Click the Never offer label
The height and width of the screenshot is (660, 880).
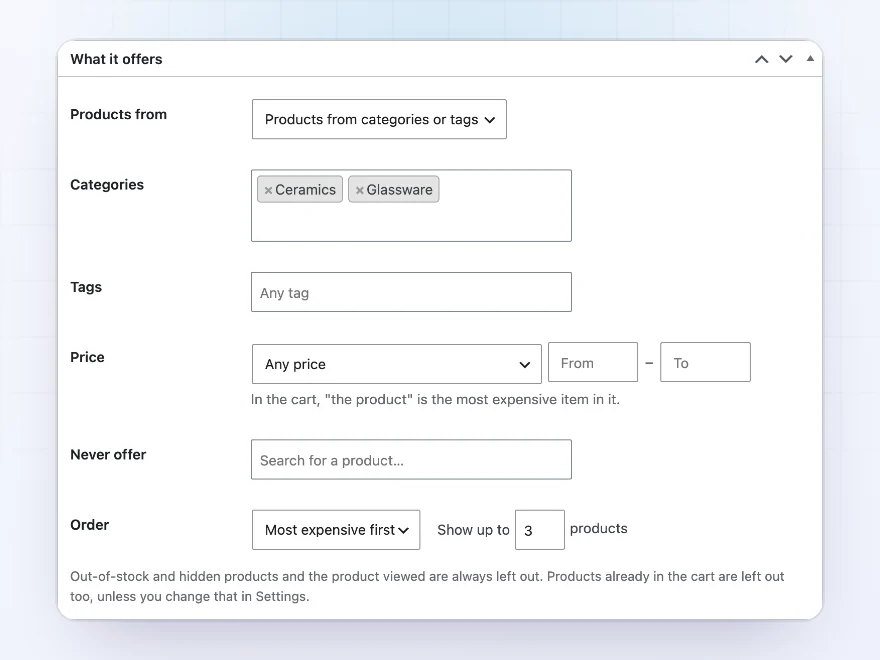[108, 455]
